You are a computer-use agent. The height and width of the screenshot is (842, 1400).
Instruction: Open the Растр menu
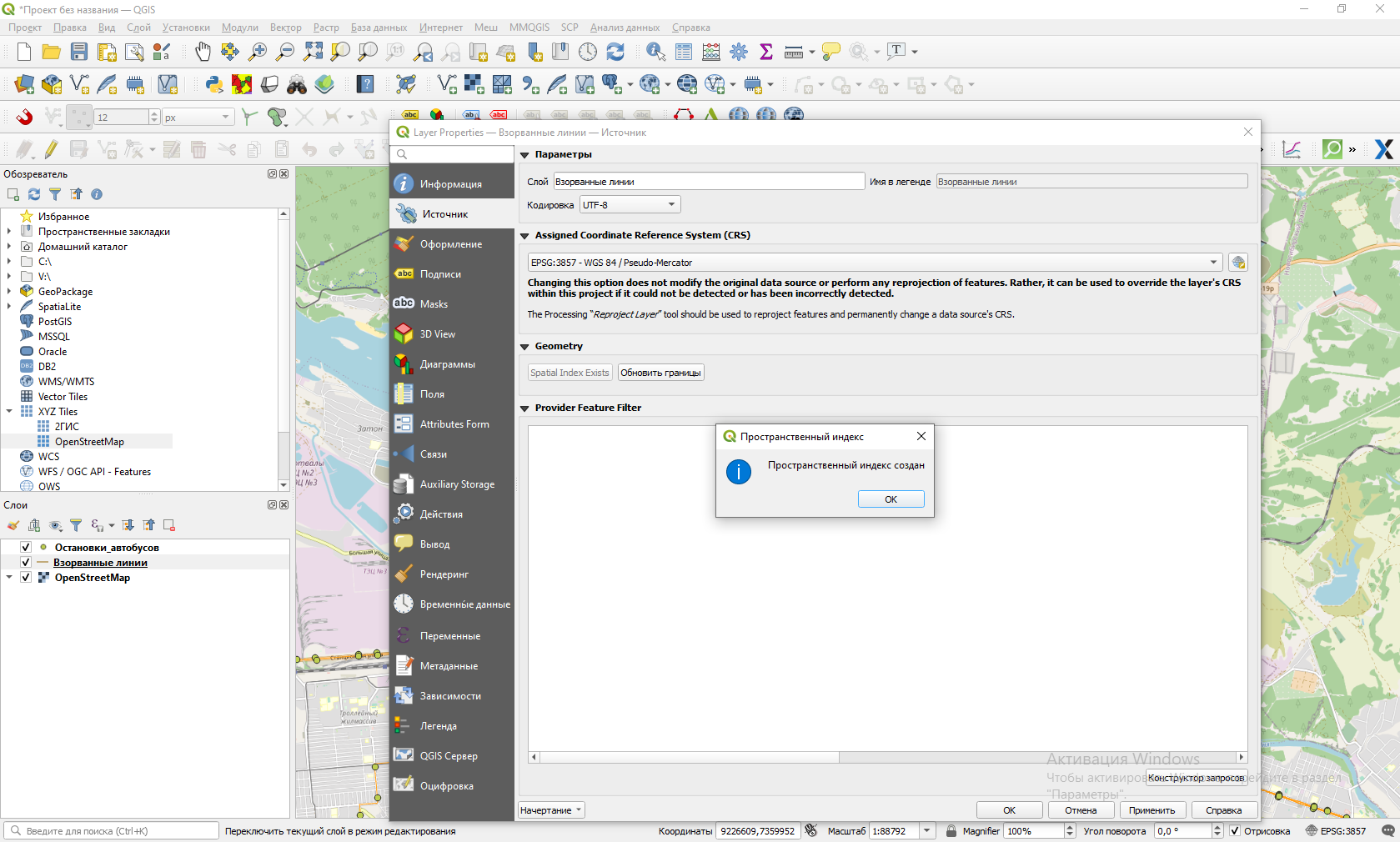(x=326, y=28)
